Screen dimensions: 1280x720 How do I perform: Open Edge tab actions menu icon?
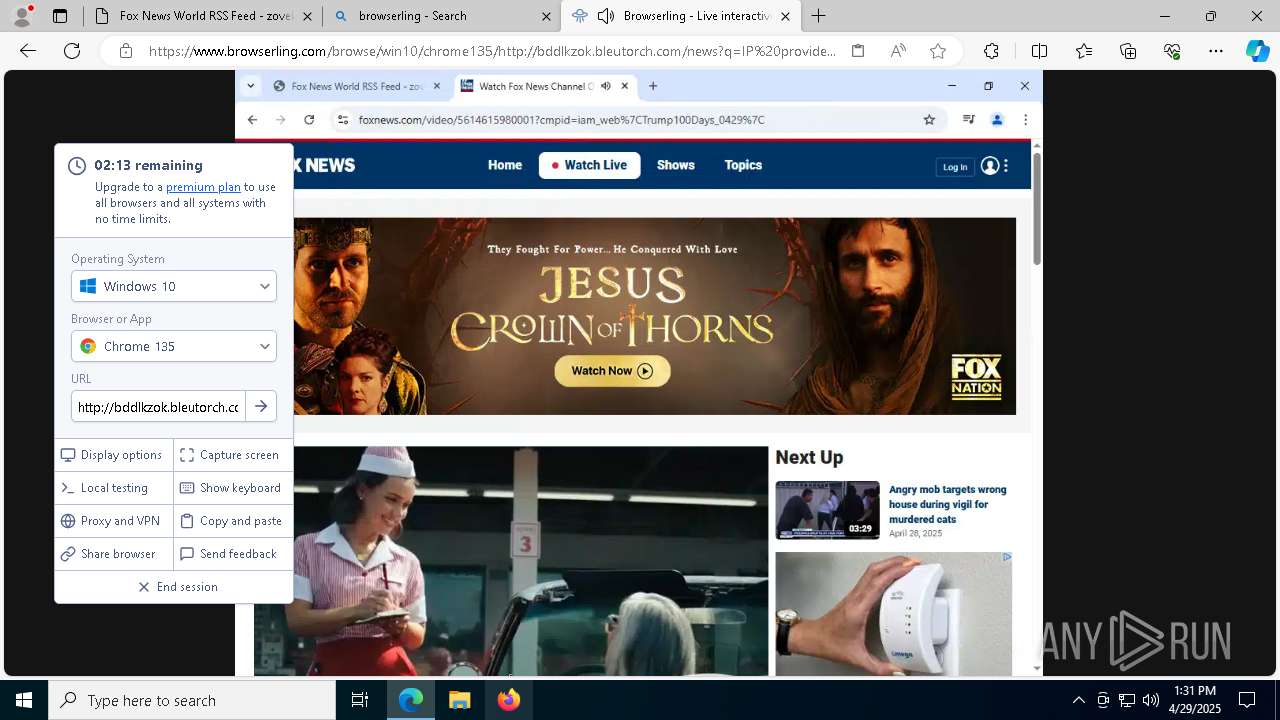coord(60,16)
